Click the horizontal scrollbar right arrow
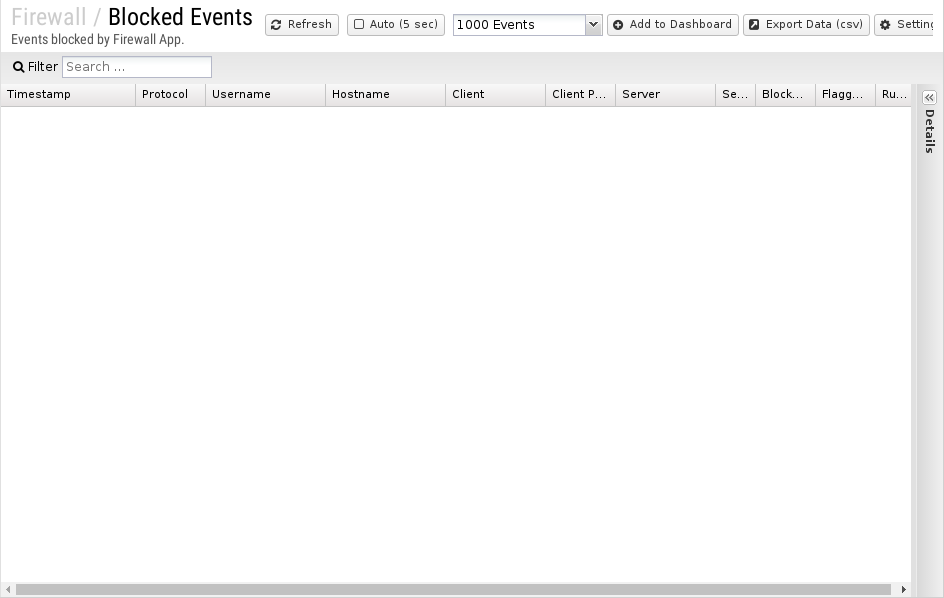The image size is (944, 598). pyautogui.click(x=904, y=590)
